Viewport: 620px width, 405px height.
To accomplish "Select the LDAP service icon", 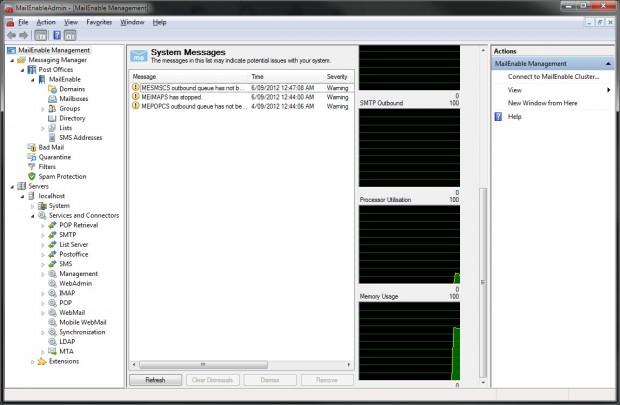I will (x=52, y=342).
